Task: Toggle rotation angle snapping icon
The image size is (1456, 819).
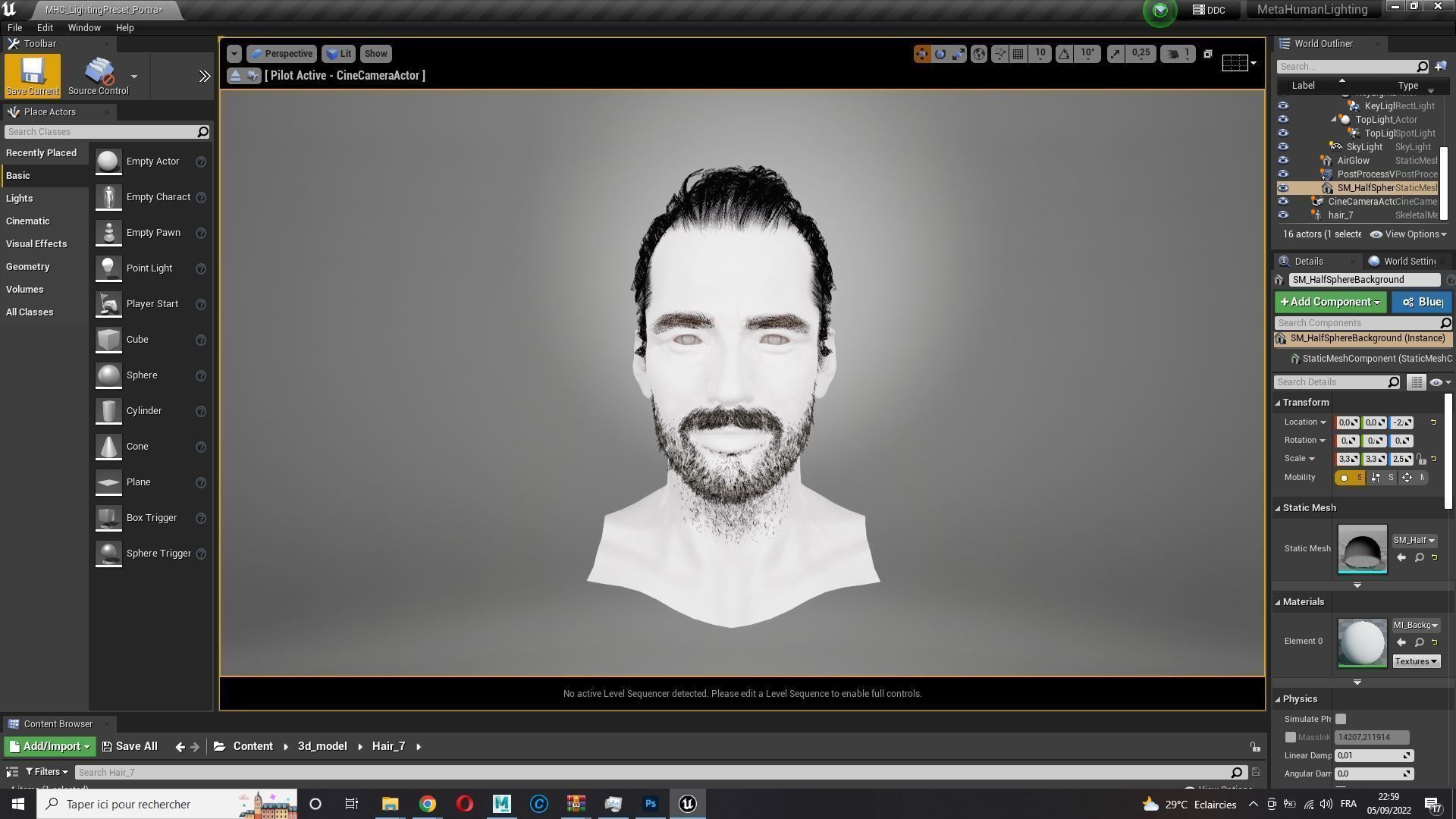Action: click(x=1064, y=54)
